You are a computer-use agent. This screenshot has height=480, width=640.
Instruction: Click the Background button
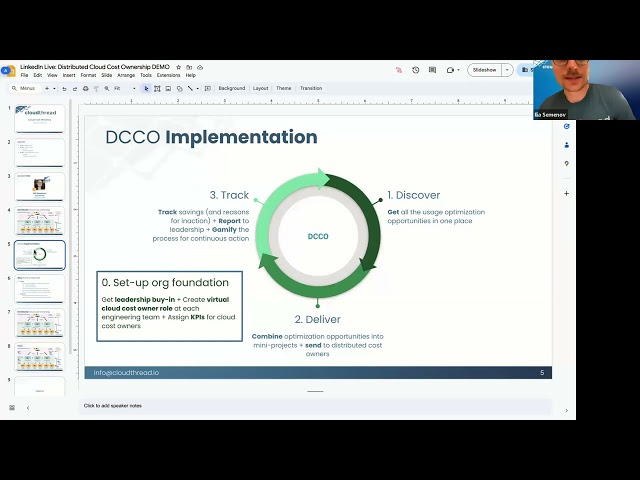coord(232,88)
